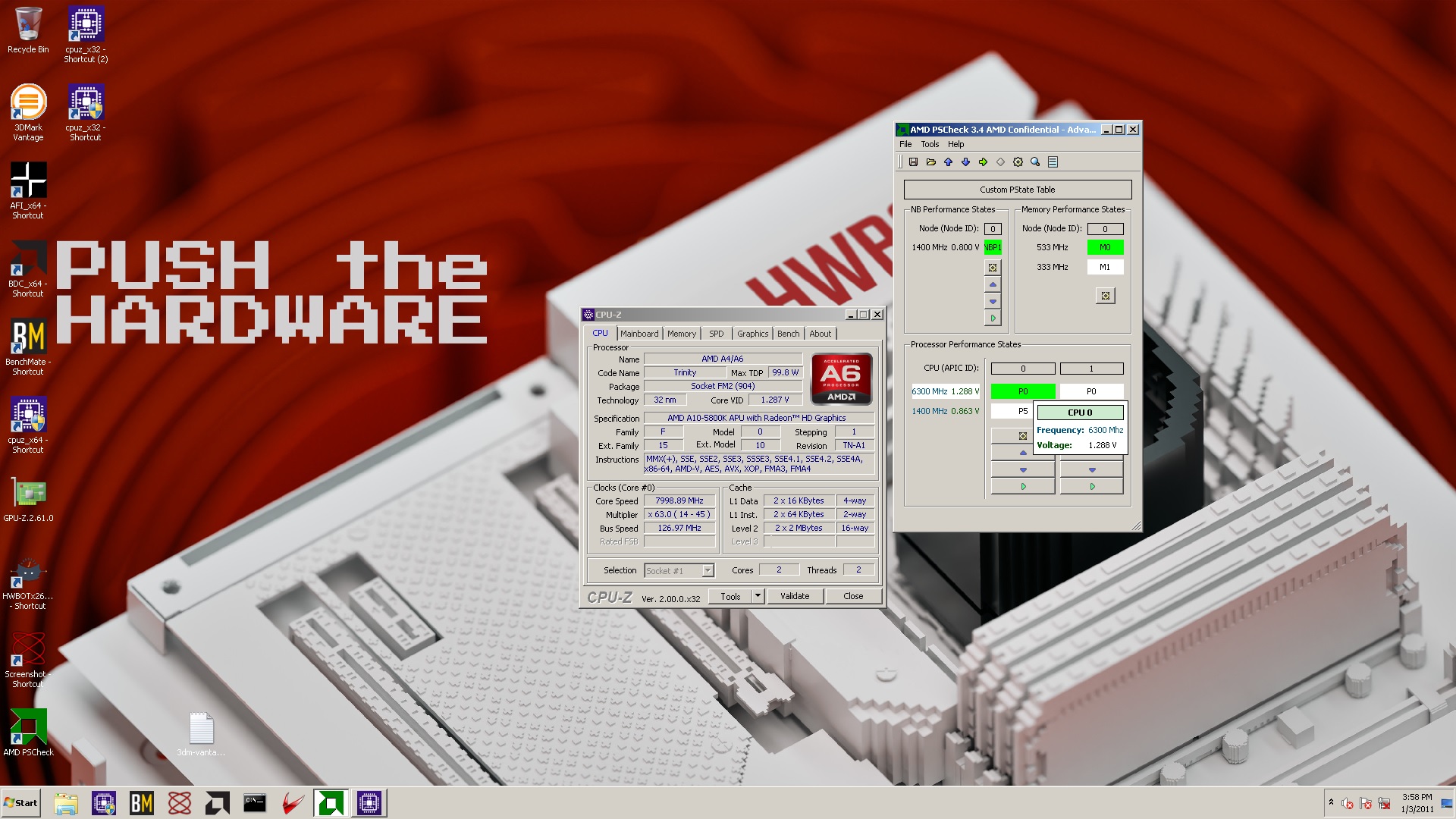Click the settings button in CPU 0 column

tap(1023, 436)
